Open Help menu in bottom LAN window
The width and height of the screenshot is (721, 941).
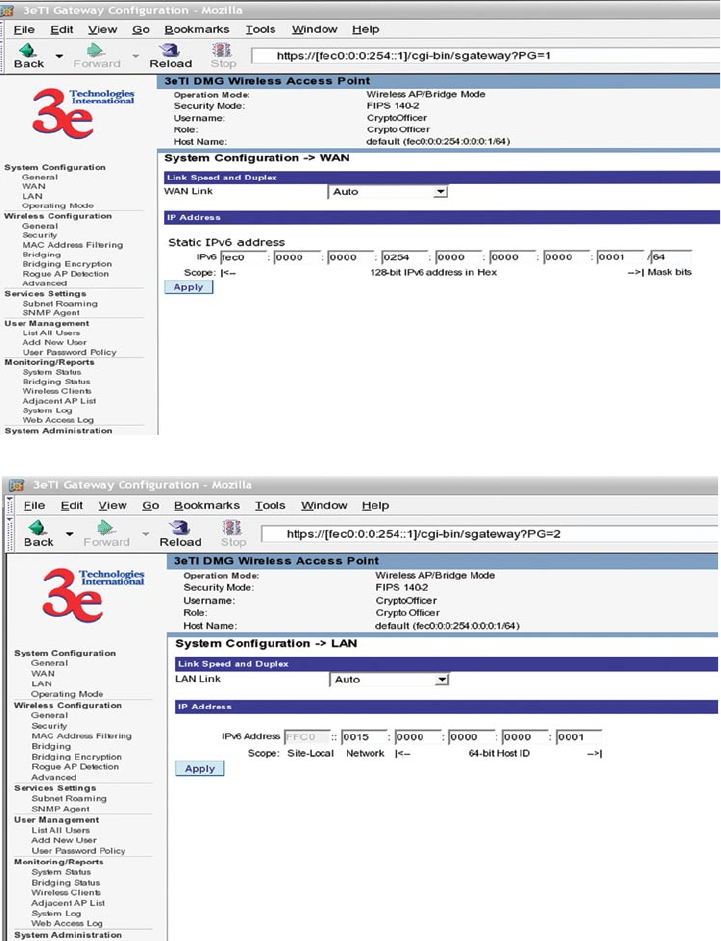[375, 505]
